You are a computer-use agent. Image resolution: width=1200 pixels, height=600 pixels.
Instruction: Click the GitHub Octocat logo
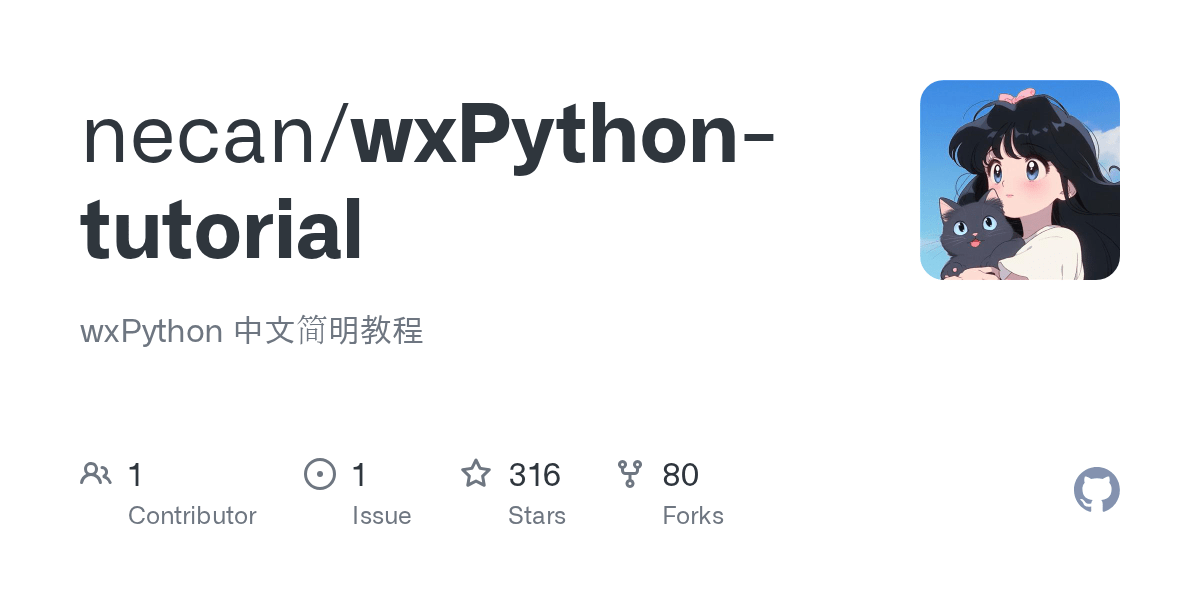click(x=1097, y=490)
